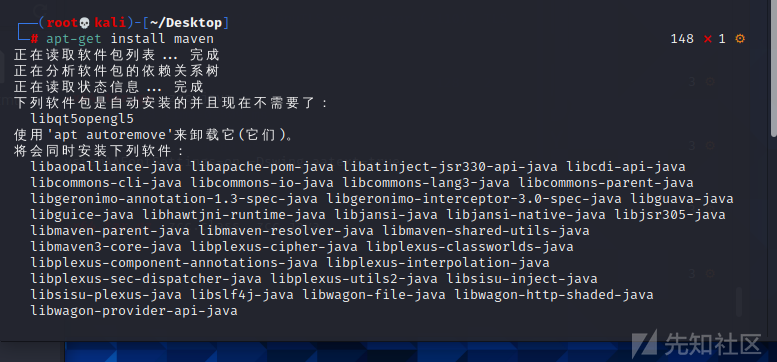Click the kali hostname in the prompt
777x362 pixels.
(x=110, y=23)
